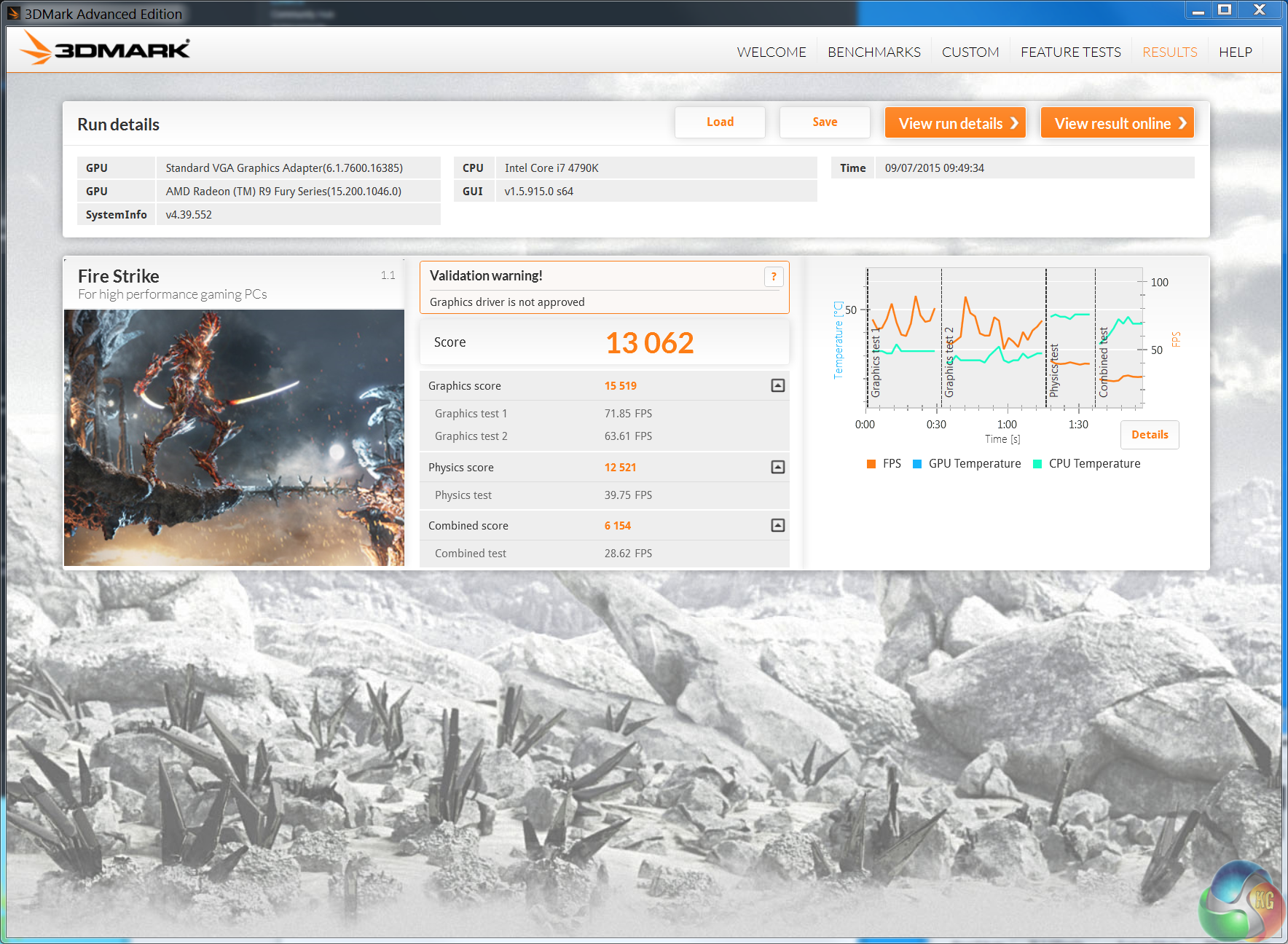Click the KG watermark logo

click(x=1241, y=901)
